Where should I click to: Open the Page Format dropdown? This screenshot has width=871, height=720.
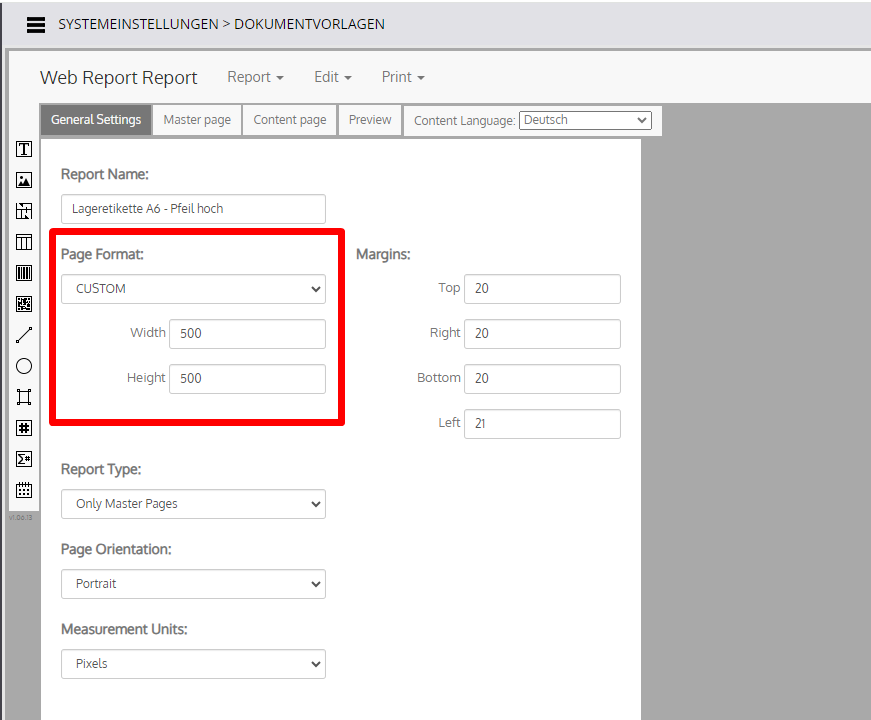(193, 289)
